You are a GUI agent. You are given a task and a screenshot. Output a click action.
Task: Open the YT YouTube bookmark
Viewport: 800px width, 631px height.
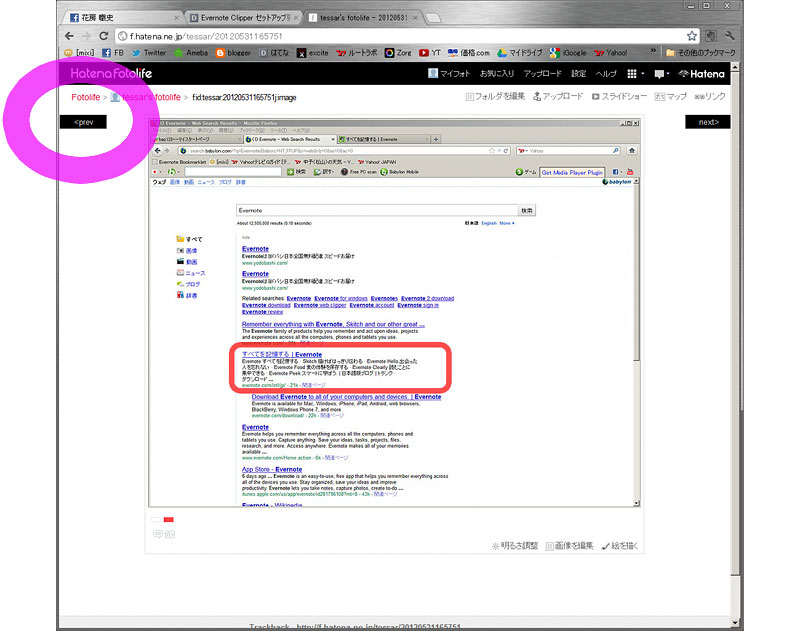[430, 53]
